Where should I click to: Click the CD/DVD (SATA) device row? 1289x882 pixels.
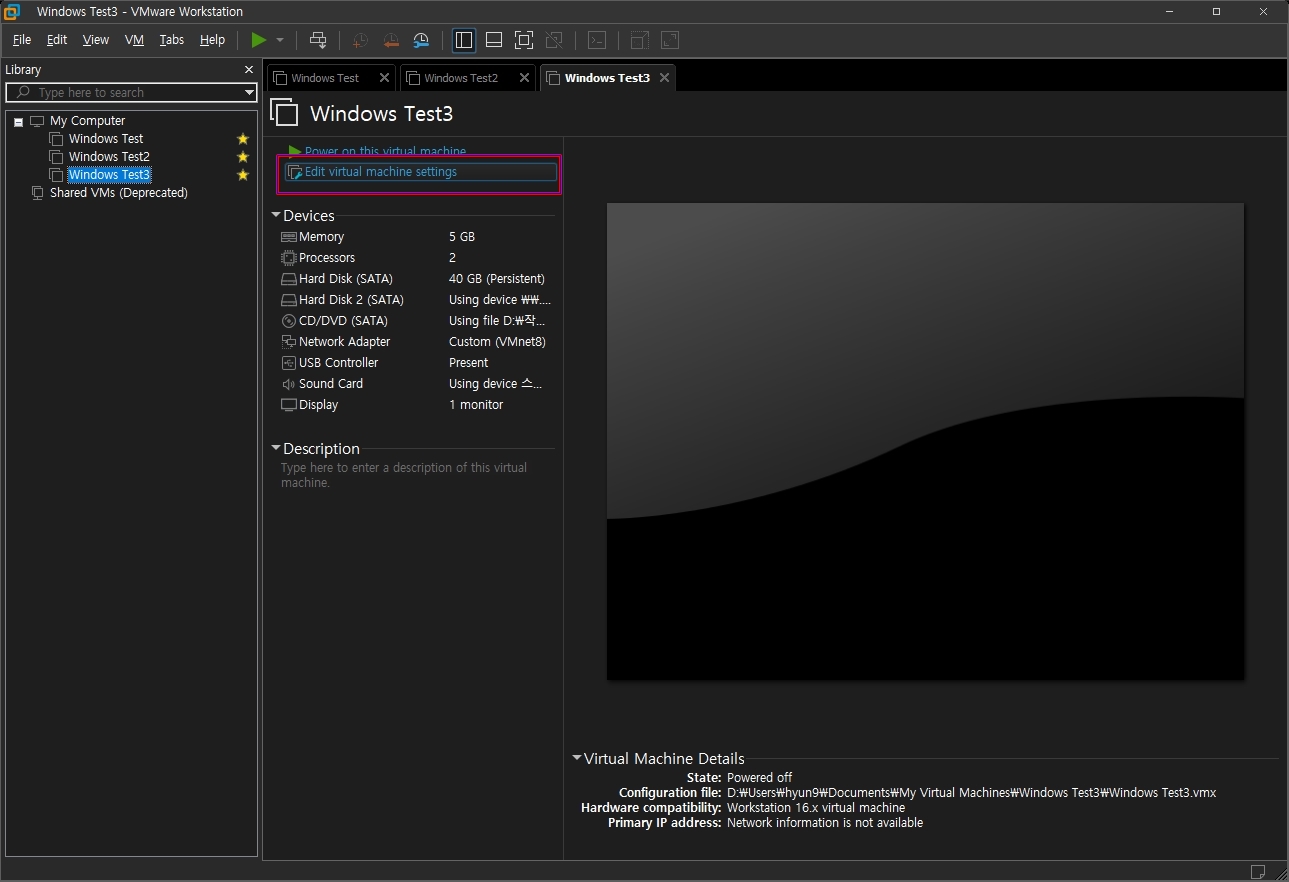(417, 321)
